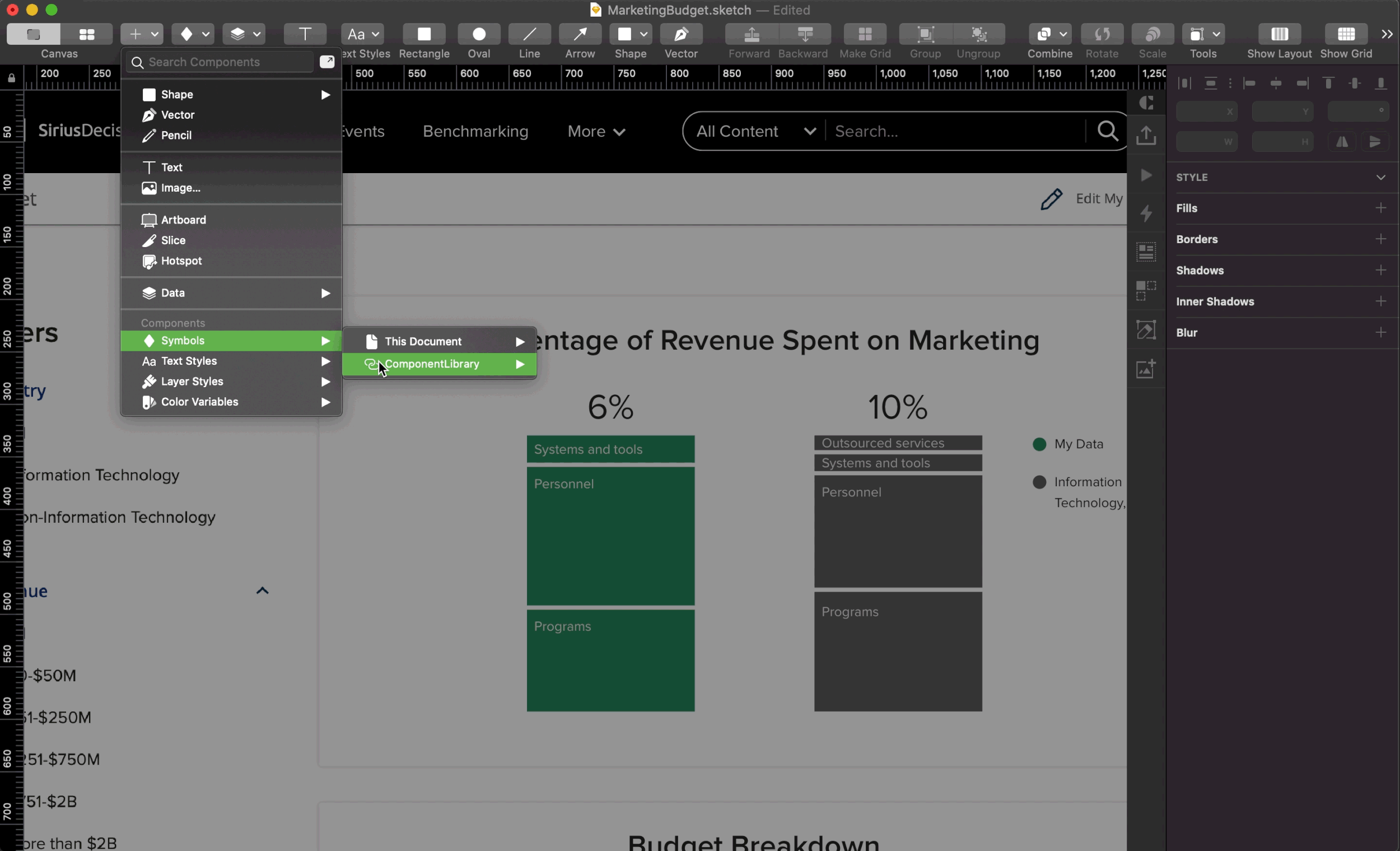Click the Rotate toolbar icon
The height and width of the screenshot is (851, 1400).
(1102, 34)
